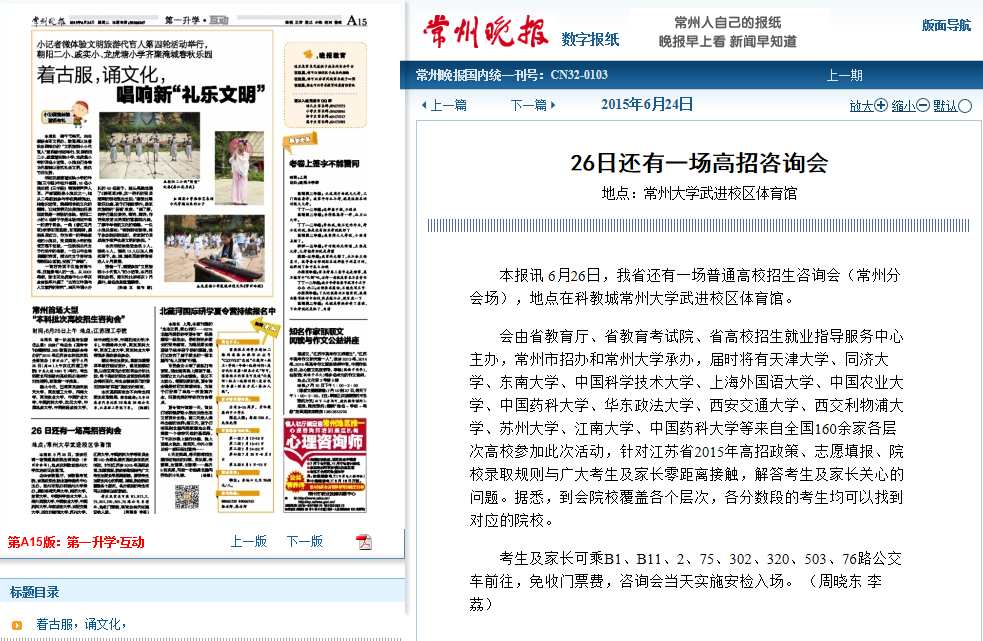The width and height of the screenshot is (983, 641).
Task: Open the 着古服,诵文化 title list entry
Action: coord(79,625)
